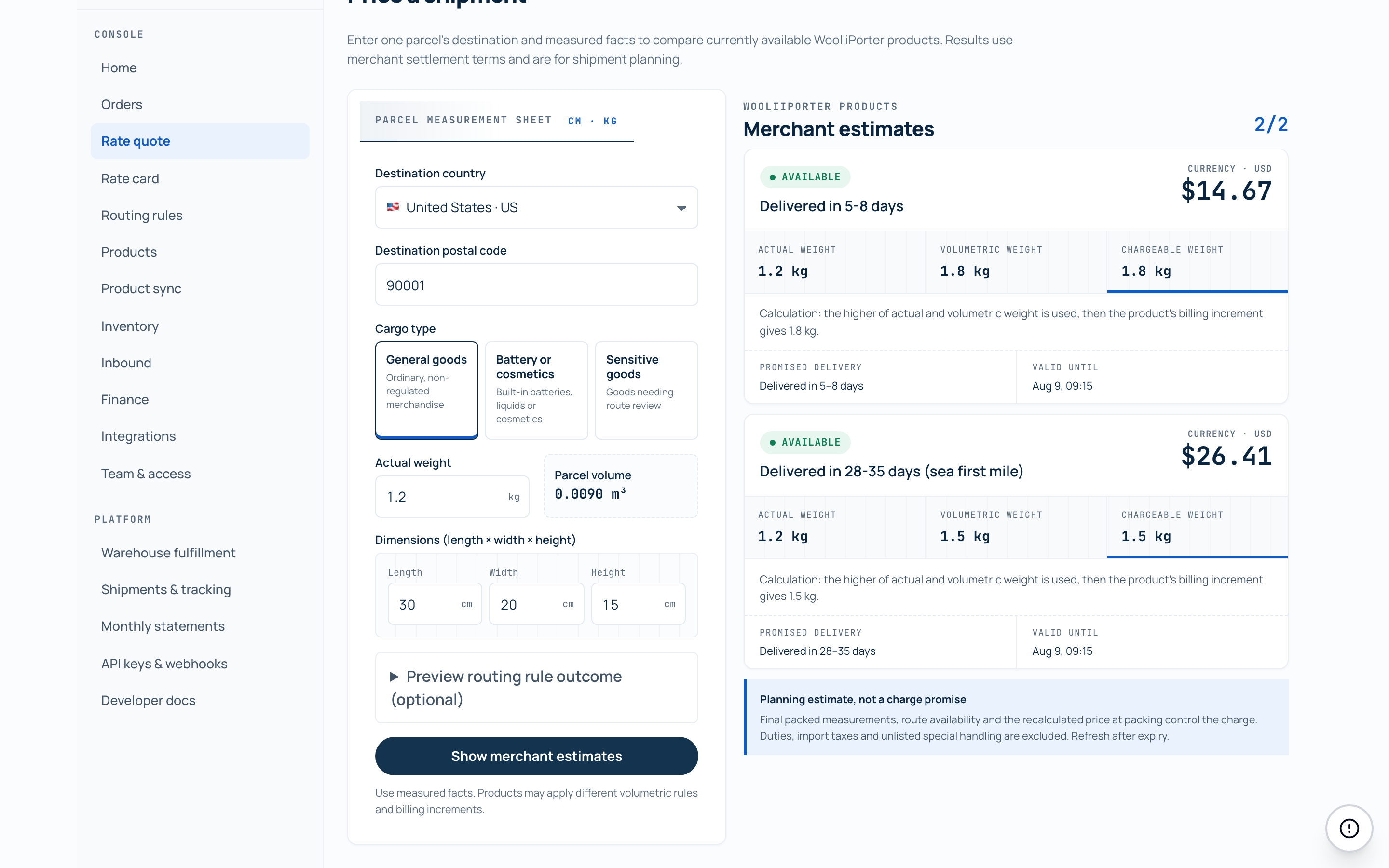Click the Length dimension input
The image size is (1389, 868).
pos(435,604)
